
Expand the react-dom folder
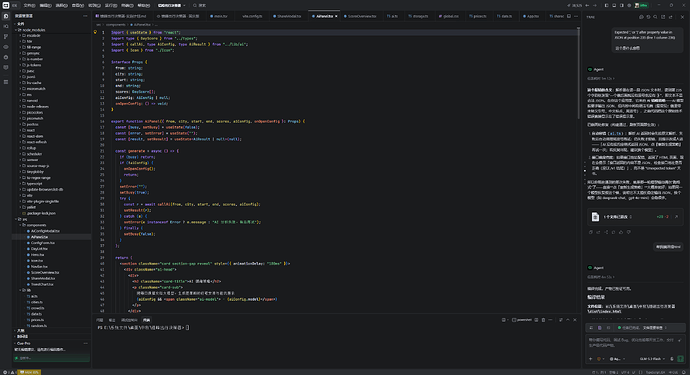[51, 136]
